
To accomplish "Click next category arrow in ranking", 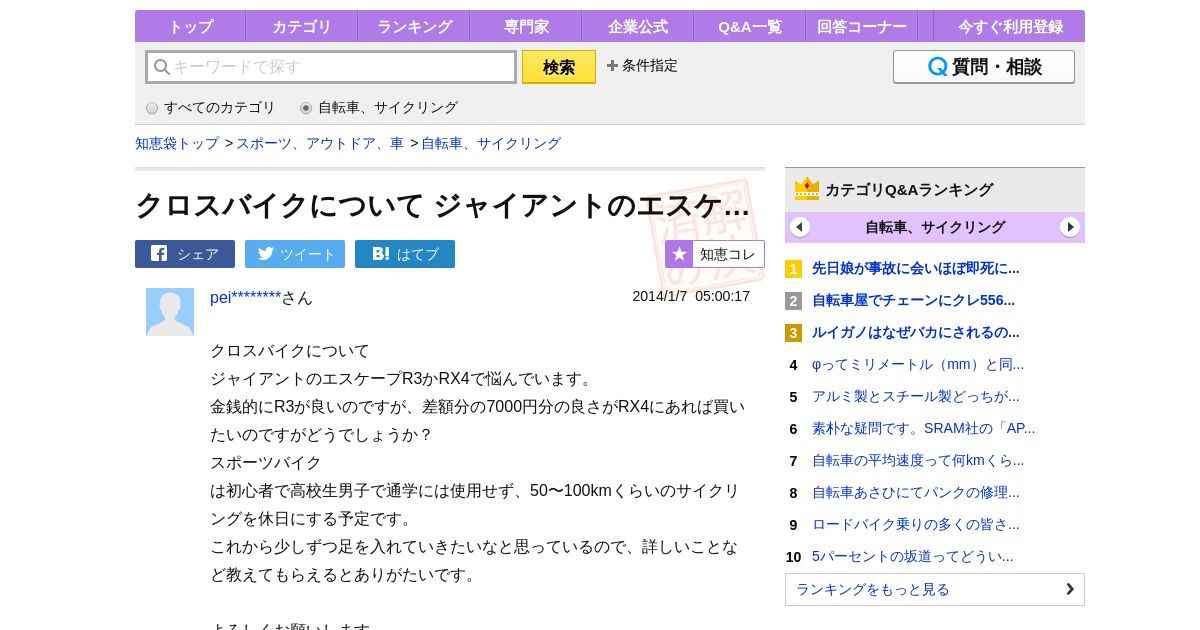I will click(x=1070, y=227).
